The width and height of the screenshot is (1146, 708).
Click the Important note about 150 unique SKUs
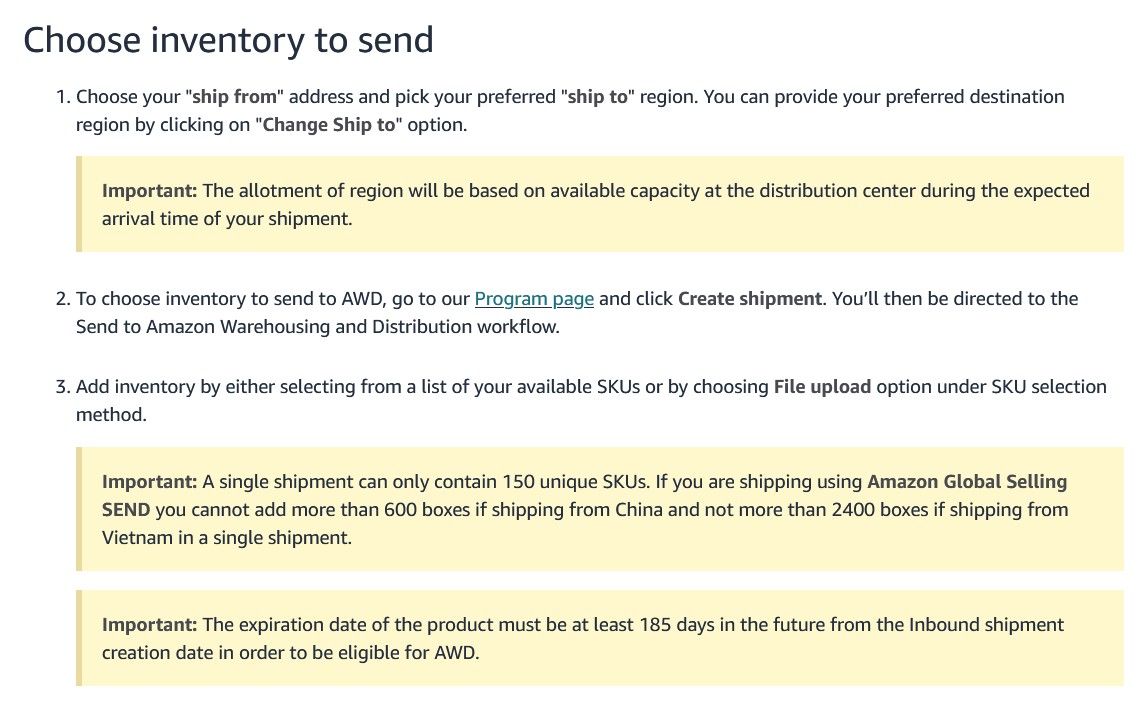[599, 509]
